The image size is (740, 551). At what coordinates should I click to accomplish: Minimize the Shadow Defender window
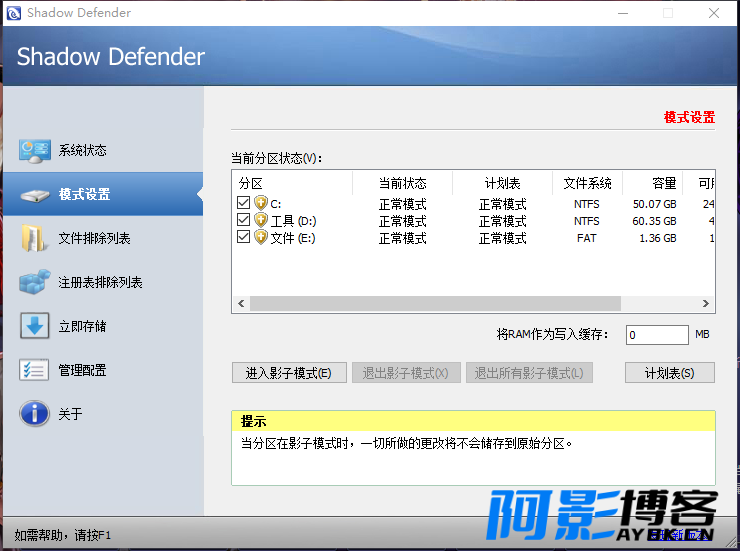[623, 13]
